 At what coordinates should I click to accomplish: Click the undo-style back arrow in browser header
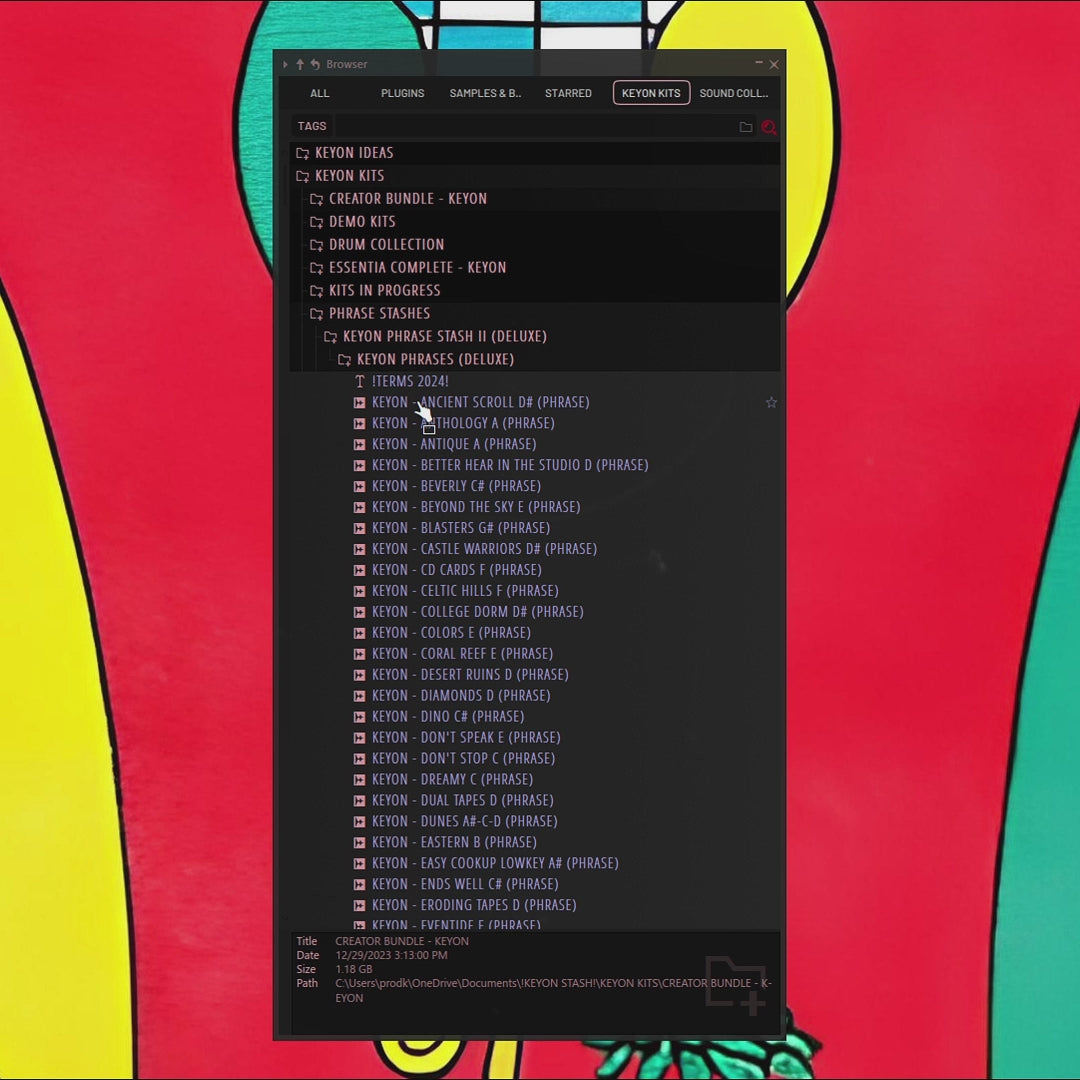click(315, 64)
